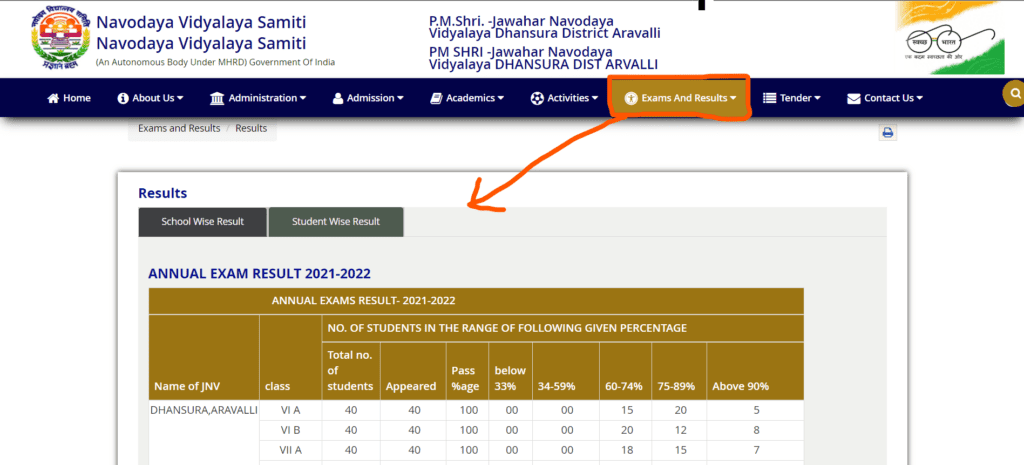
Task: Click the Total no. of students header
Action: click(x=351, y=370)
